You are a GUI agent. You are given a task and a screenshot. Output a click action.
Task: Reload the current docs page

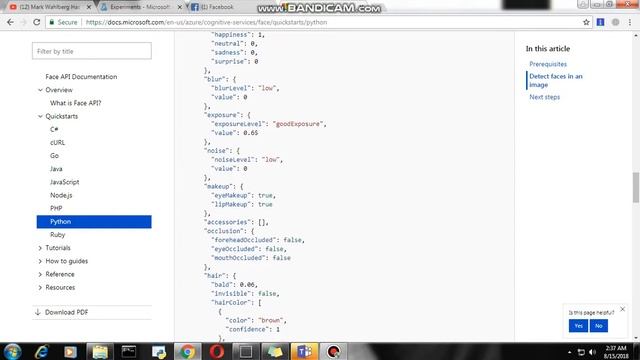[x=36, y=22]
